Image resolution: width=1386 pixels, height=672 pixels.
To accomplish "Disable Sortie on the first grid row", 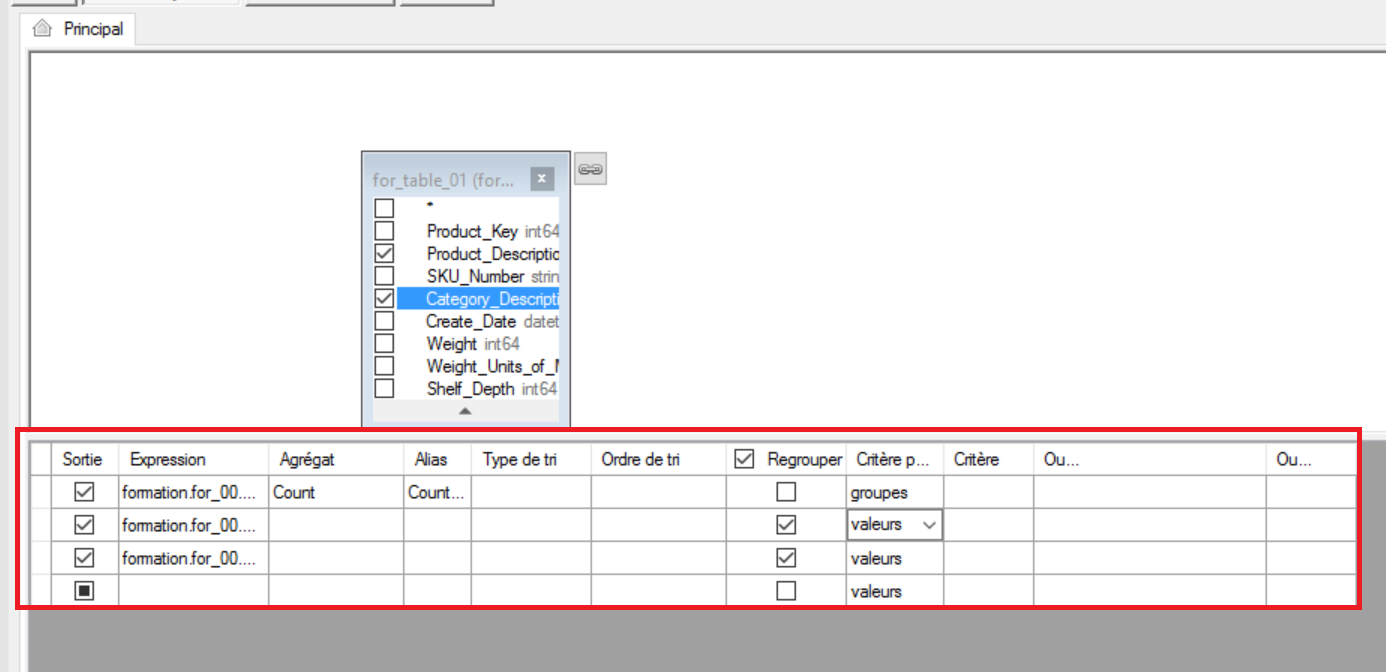I will [x=84, y=491].
